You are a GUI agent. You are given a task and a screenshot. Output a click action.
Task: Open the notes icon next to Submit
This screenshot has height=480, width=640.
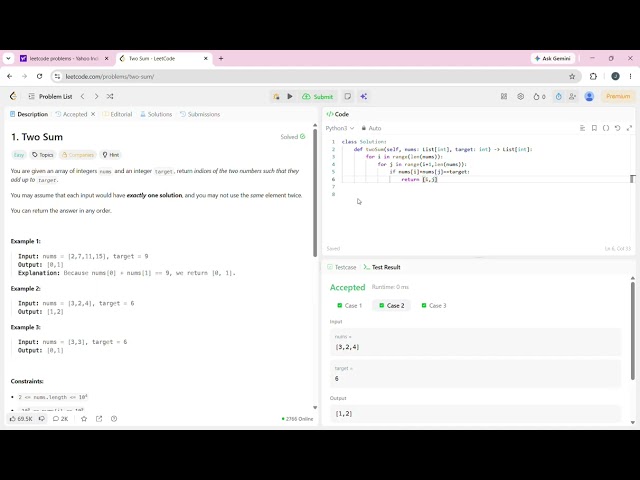[347, 96]
